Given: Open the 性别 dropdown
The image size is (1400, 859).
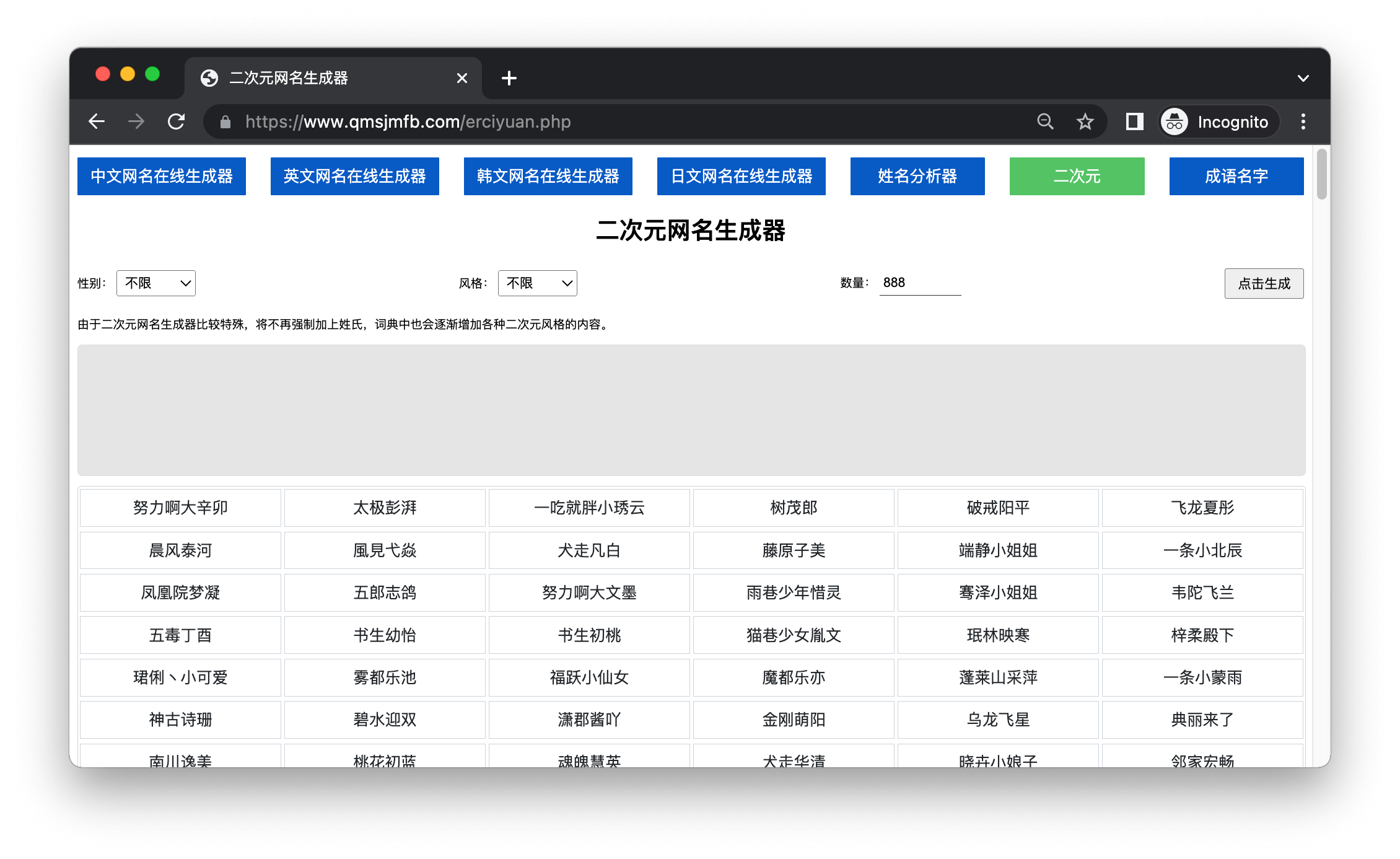Looking at the screenshot, I should [156, 283].
